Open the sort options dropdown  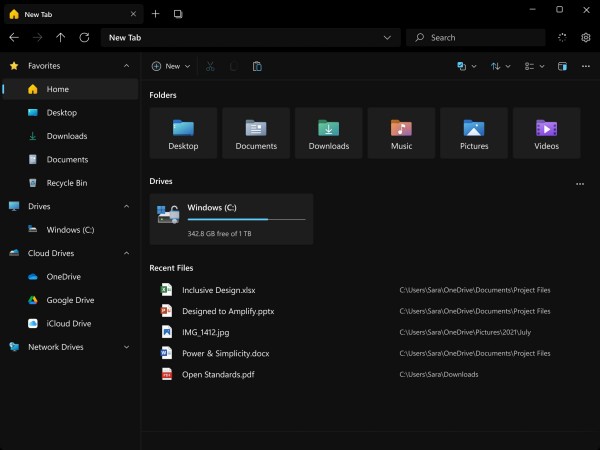pyautogui.click(x=501, y=66)
